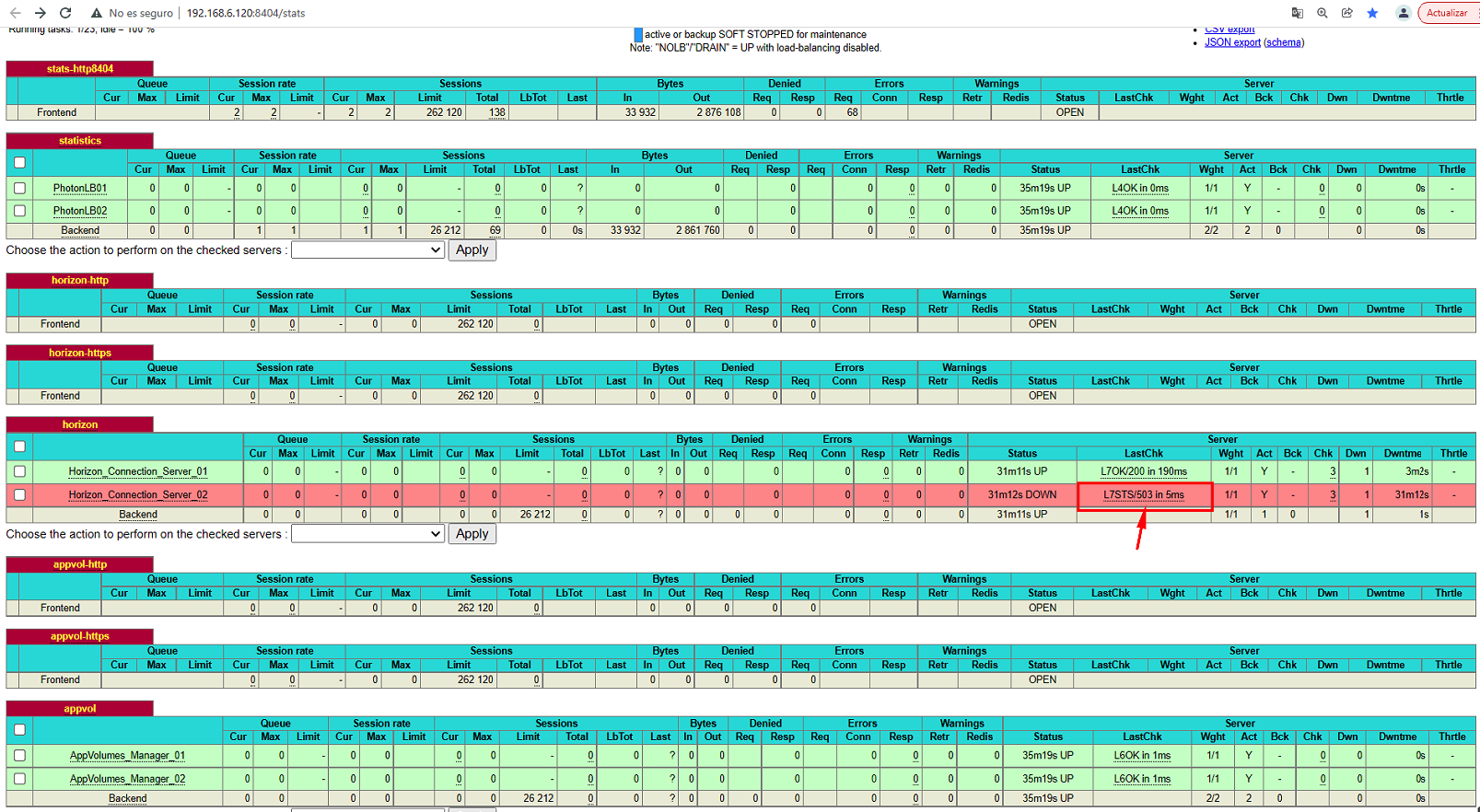Check the appvol header select-all checkbox
The height and width of the screenshot is (812, 1480).
[19, 730]
